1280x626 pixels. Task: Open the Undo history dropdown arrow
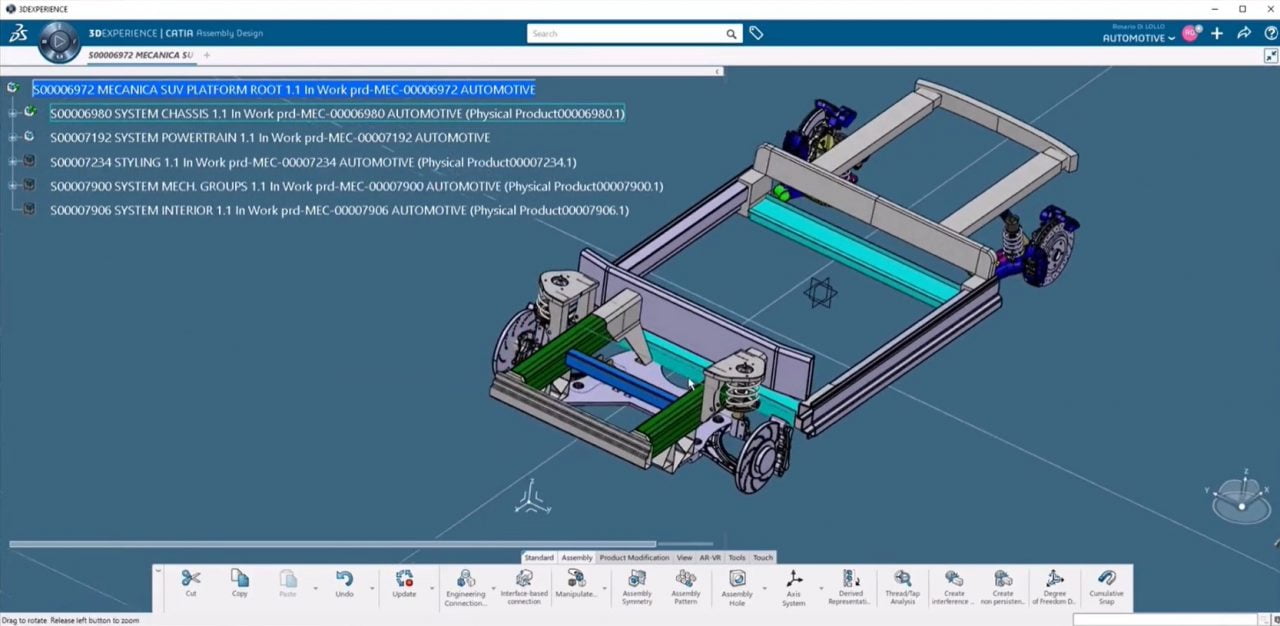tap(372, 589)
